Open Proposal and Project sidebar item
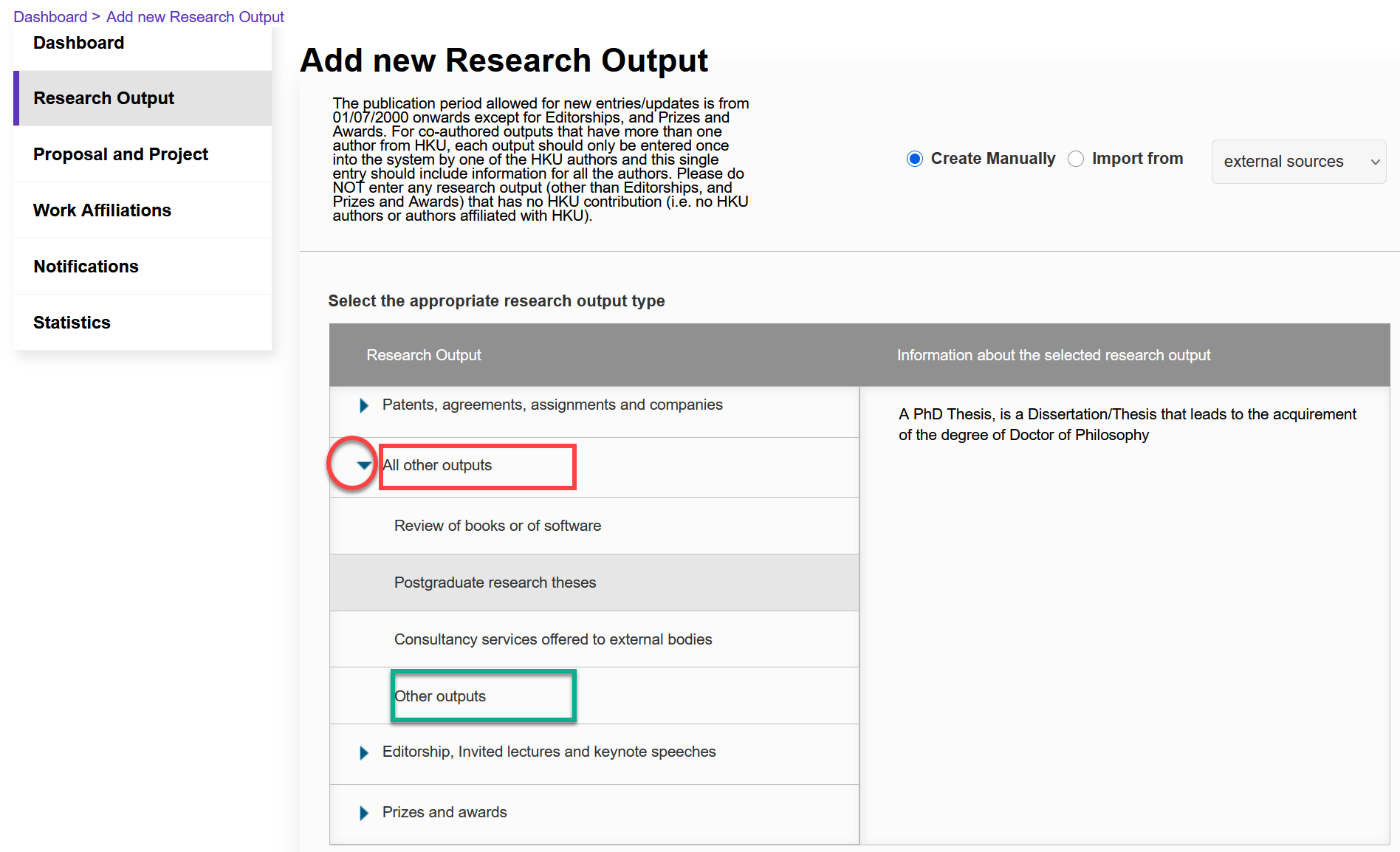The width and height of the screenshot is (1400, 852). [143, 154]
